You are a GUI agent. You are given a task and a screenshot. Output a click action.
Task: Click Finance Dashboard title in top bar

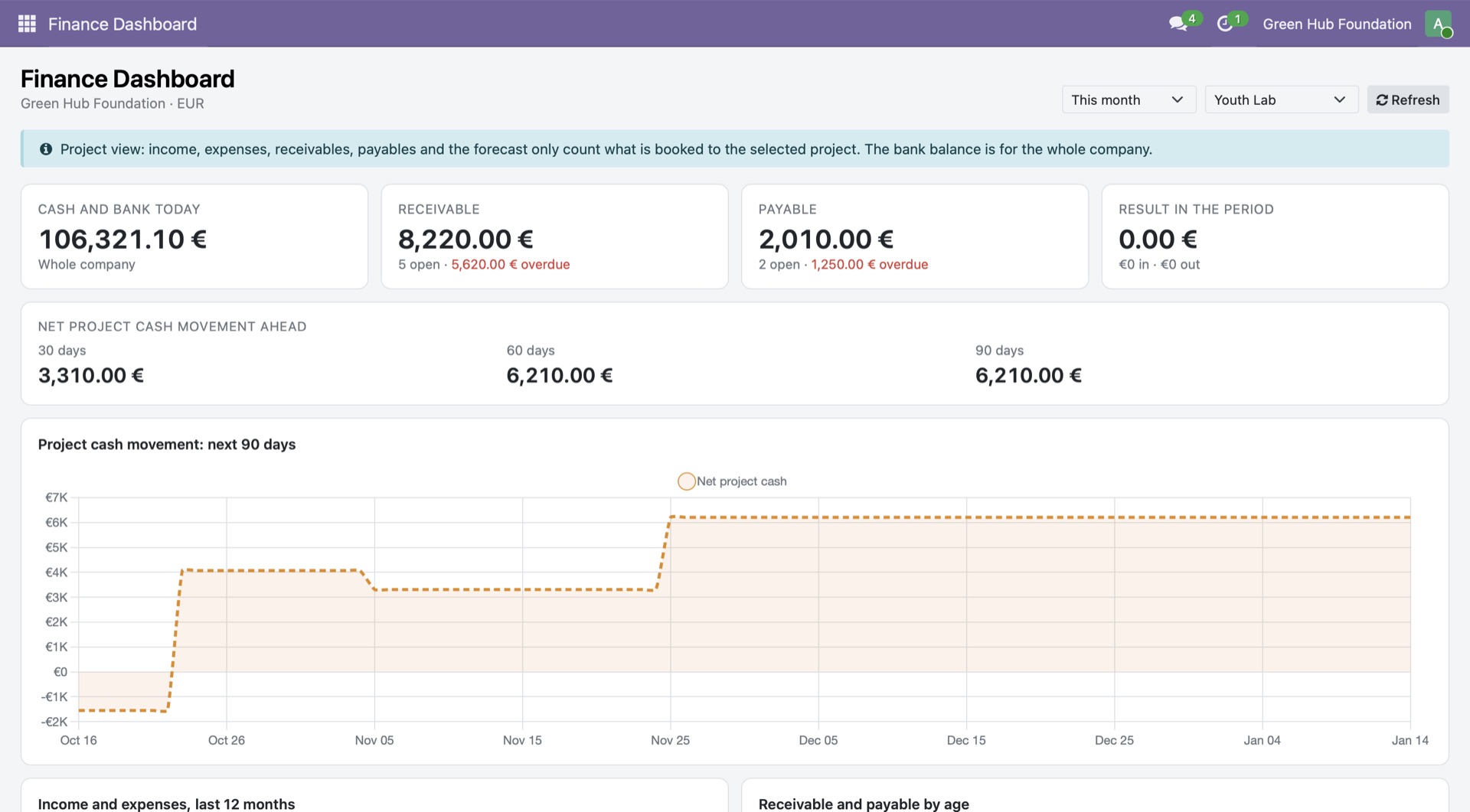tap(122, 24)
